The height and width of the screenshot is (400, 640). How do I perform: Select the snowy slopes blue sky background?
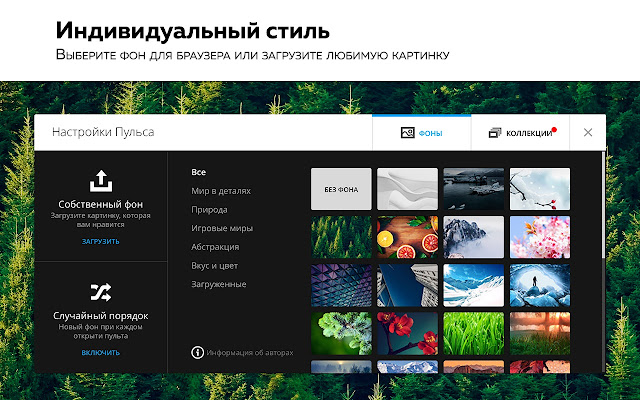(473, 285)
